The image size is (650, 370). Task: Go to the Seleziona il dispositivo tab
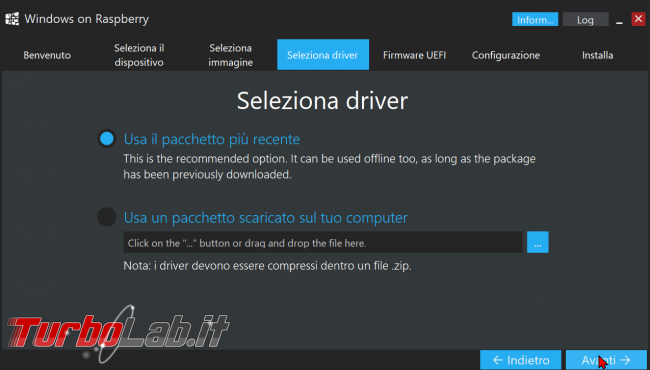(x=139, y=55)
